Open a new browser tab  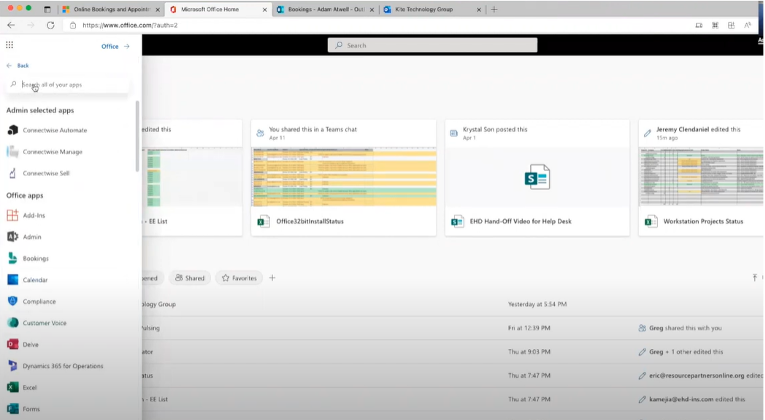click(x=494, y=9)
